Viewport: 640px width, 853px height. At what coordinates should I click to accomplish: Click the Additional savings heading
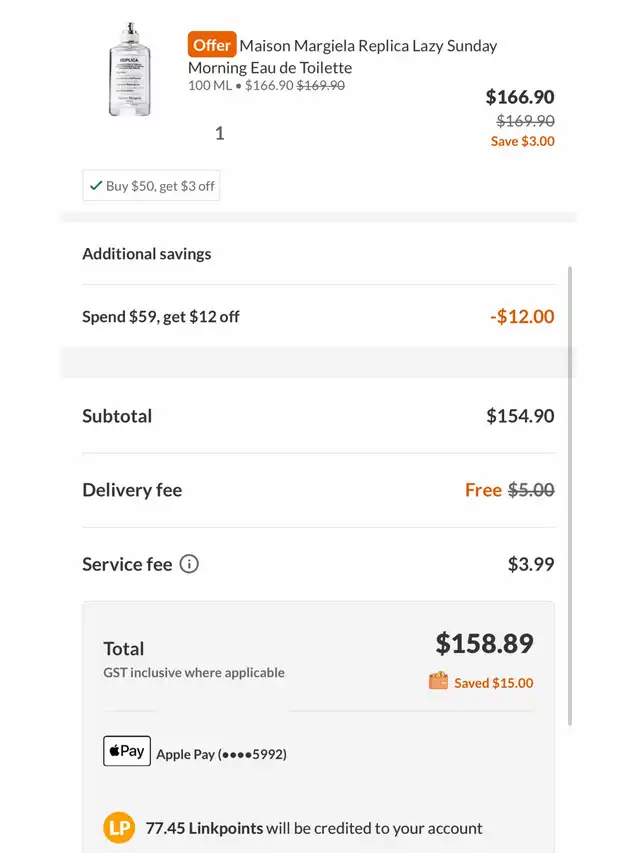[x=146, y=254]
